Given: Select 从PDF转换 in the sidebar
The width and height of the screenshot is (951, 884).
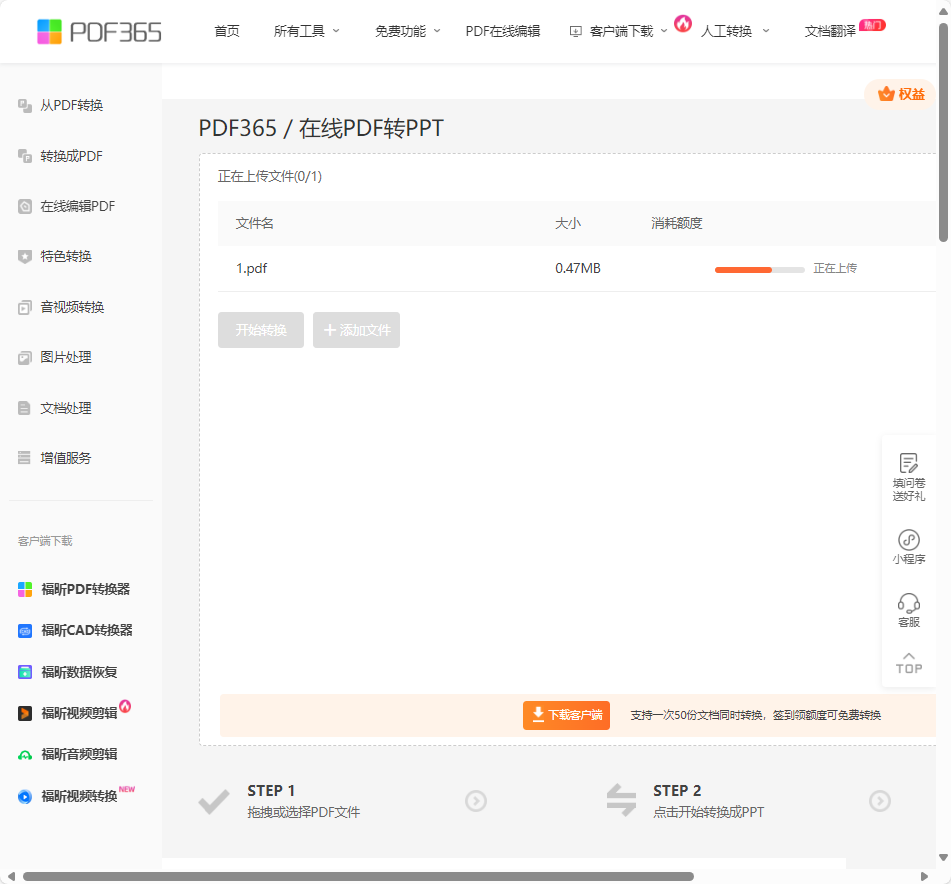Looking at the screenshot, I should (72, 105).
